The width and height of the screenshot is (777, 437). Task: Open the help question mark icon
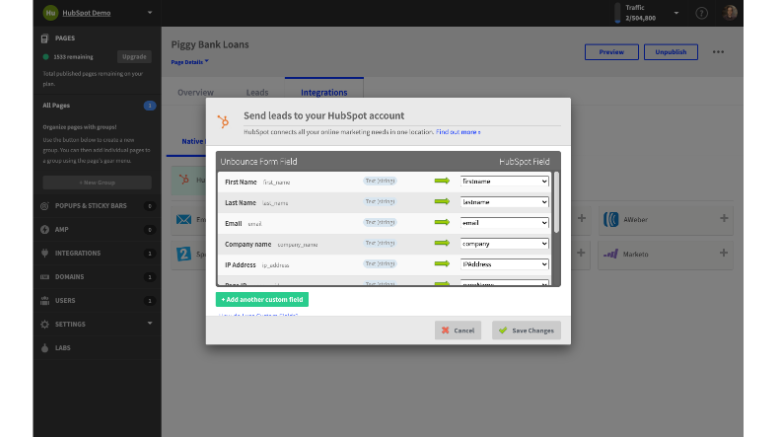coord(701,13)
